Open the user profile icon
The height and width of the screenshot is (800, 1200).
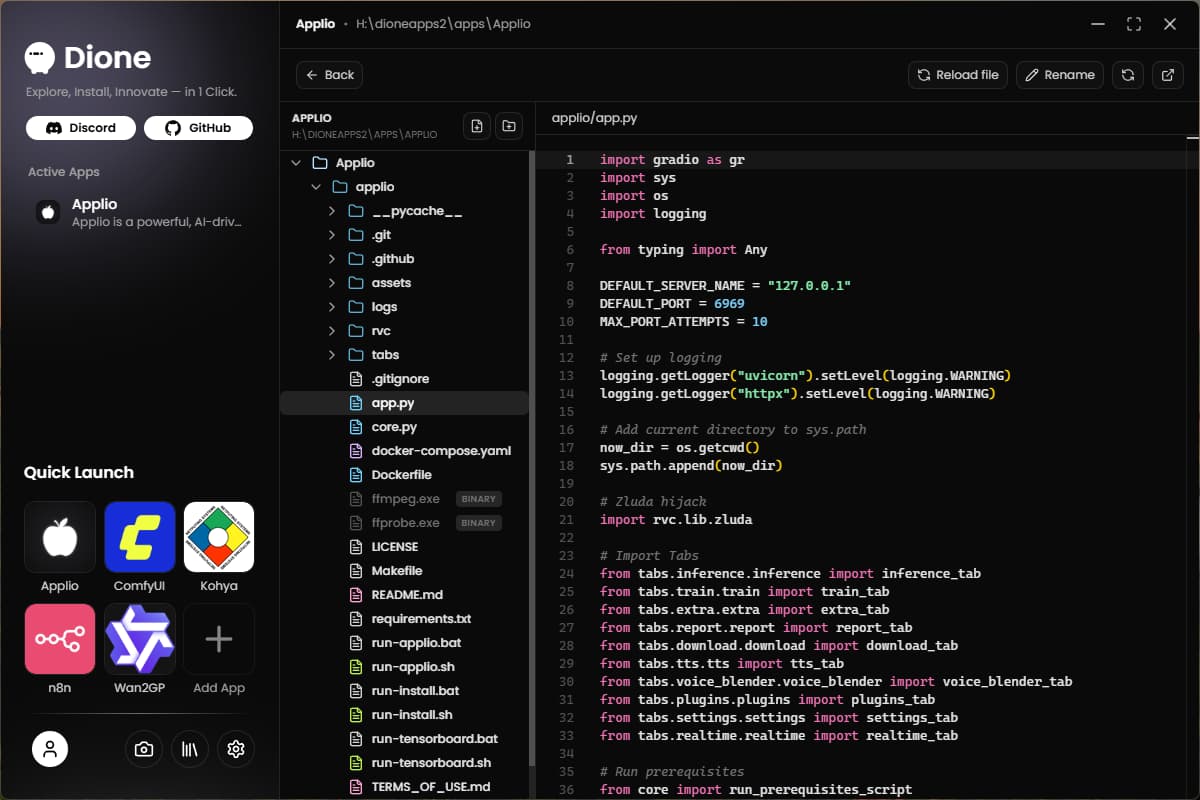50,748
